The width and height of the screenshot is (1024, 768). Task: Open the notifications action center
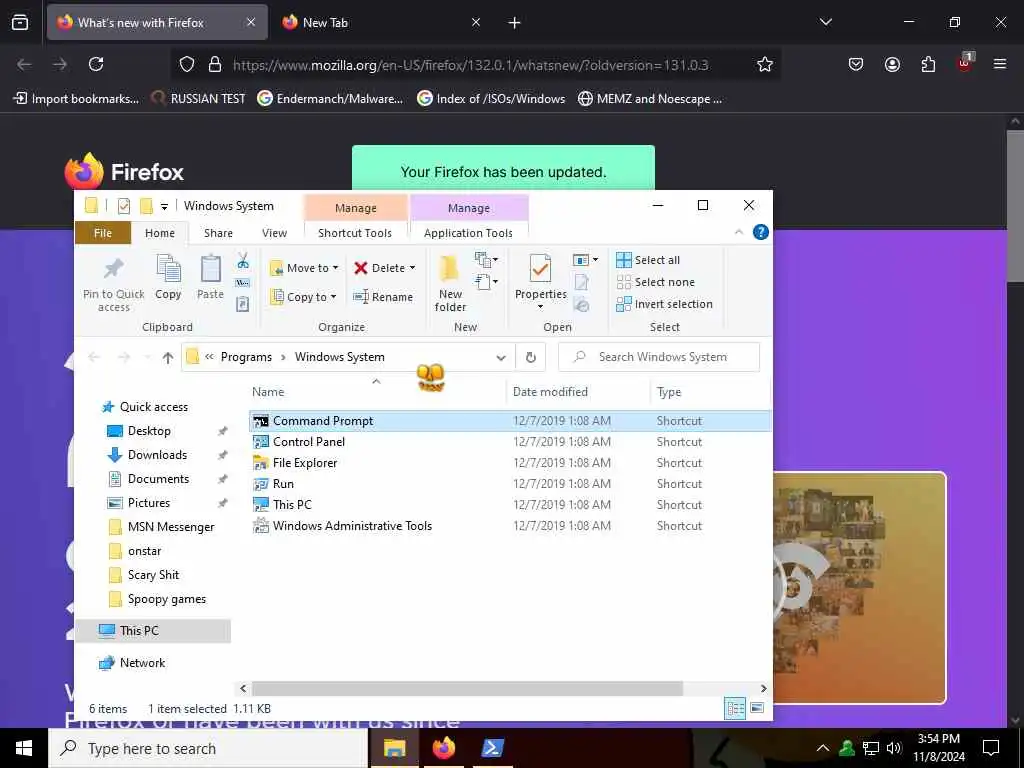(991, 748)
